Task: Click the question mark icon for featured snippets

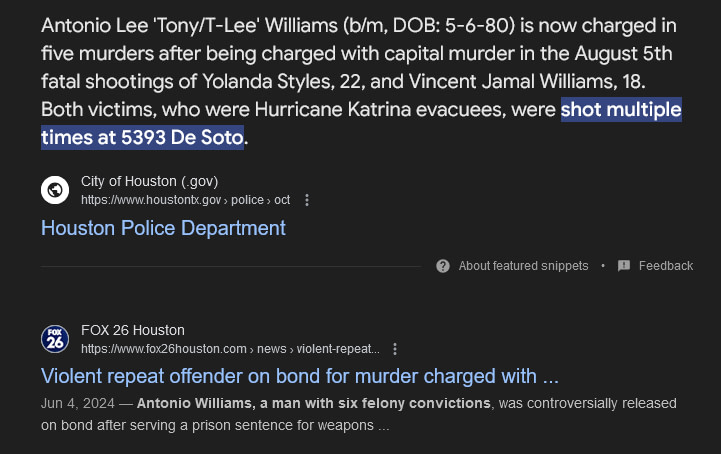Action: pyautogui.click(x=443, y=266)
